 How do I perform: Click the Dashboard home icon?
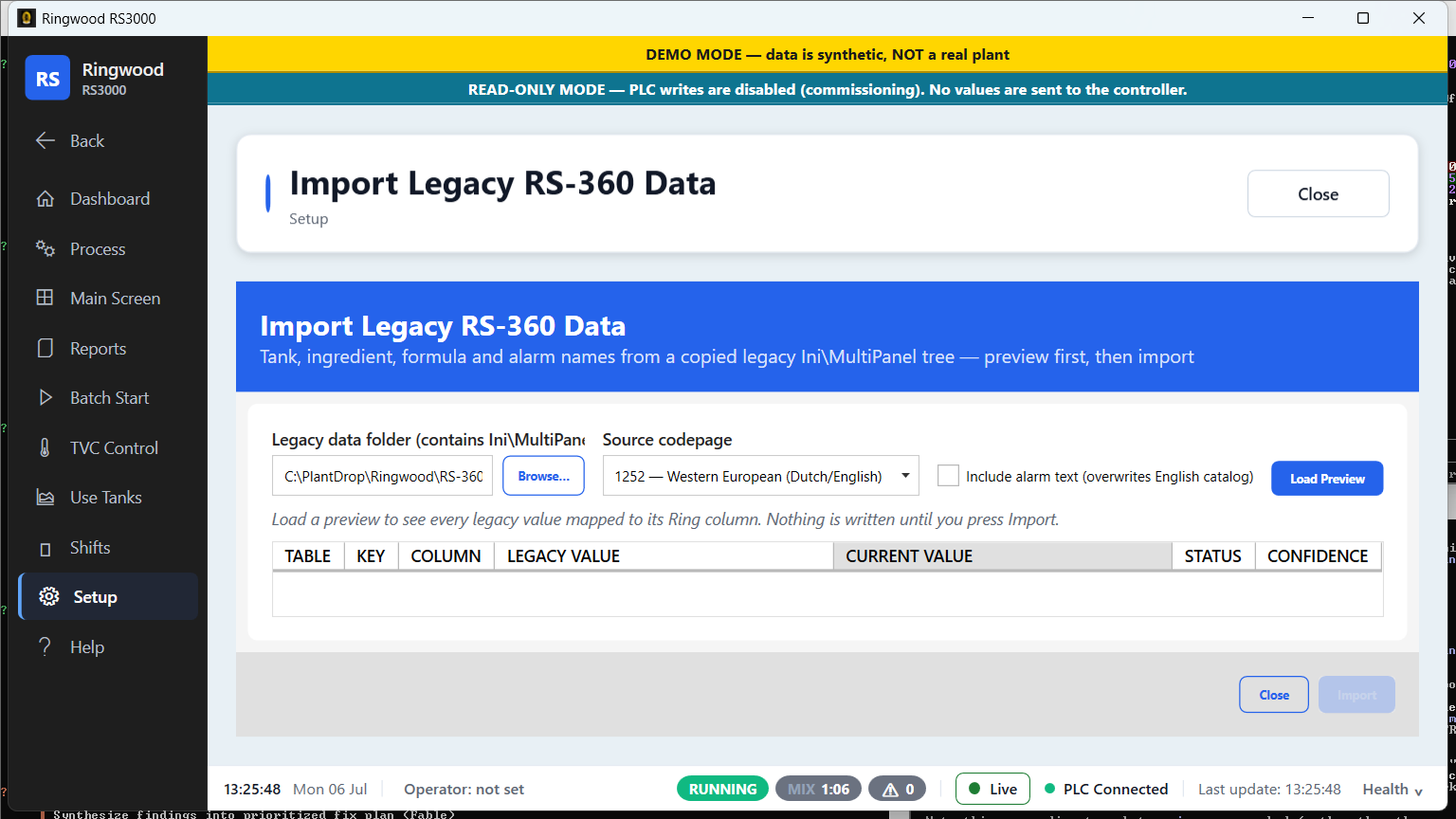pos(45,199)
